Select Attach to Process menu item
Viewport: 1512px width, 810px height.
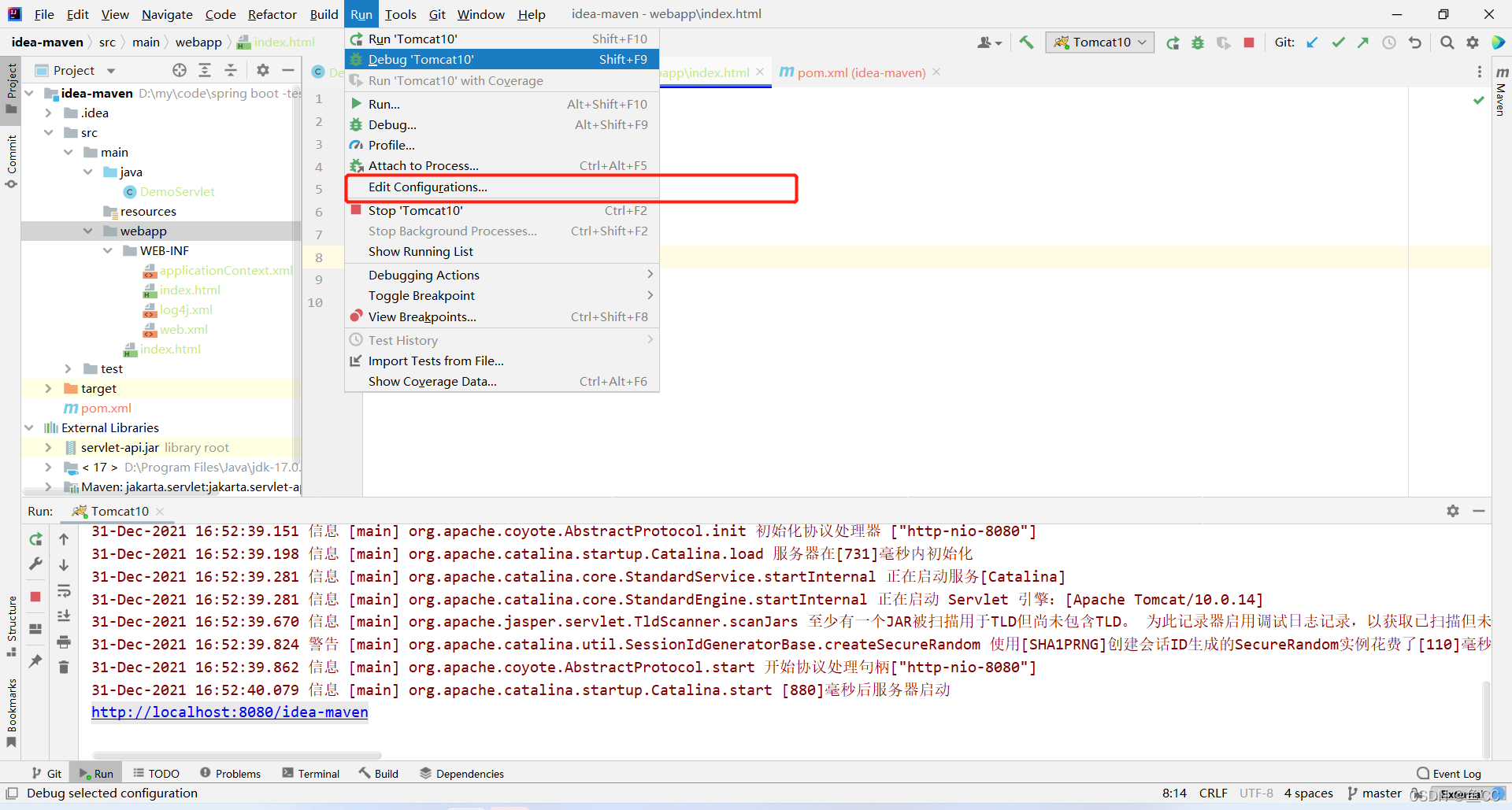click(502, 165)
